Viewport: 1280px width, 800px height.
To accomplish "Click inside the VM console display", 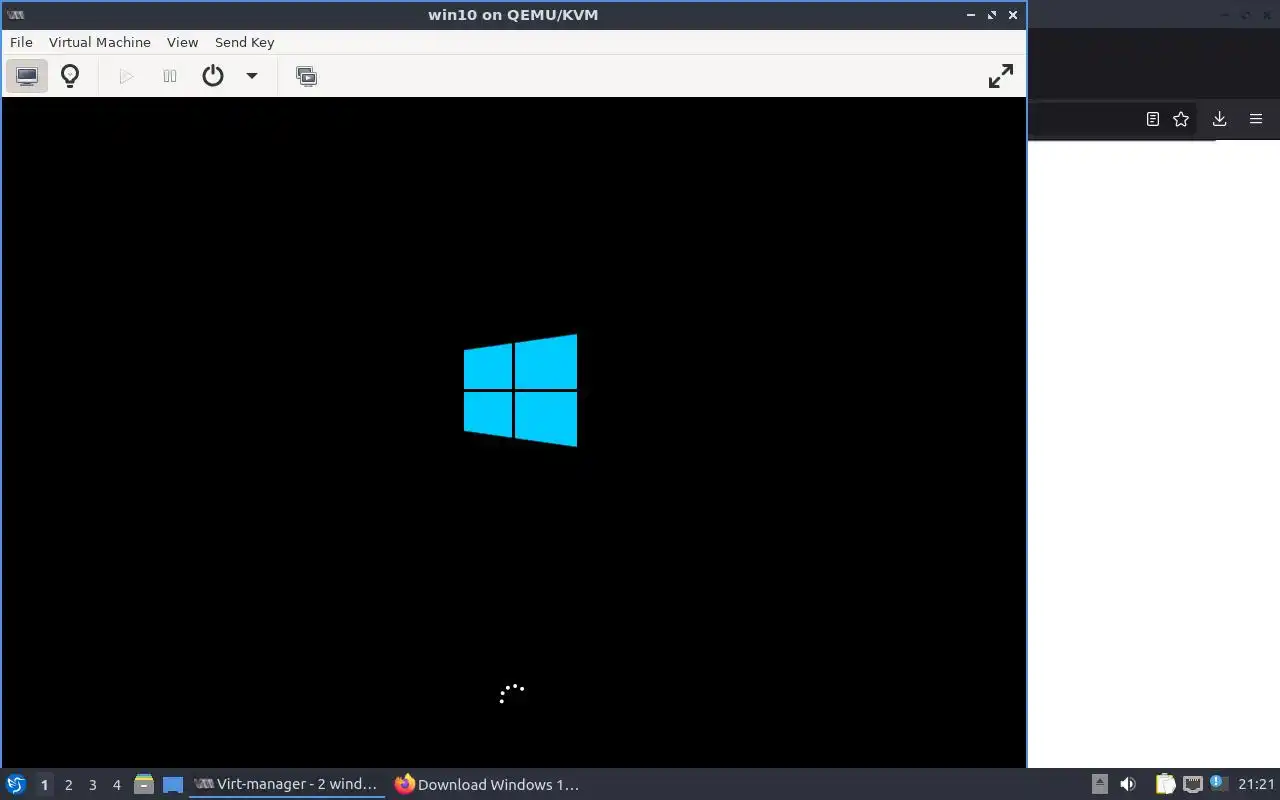I will [x=514, y=432].
